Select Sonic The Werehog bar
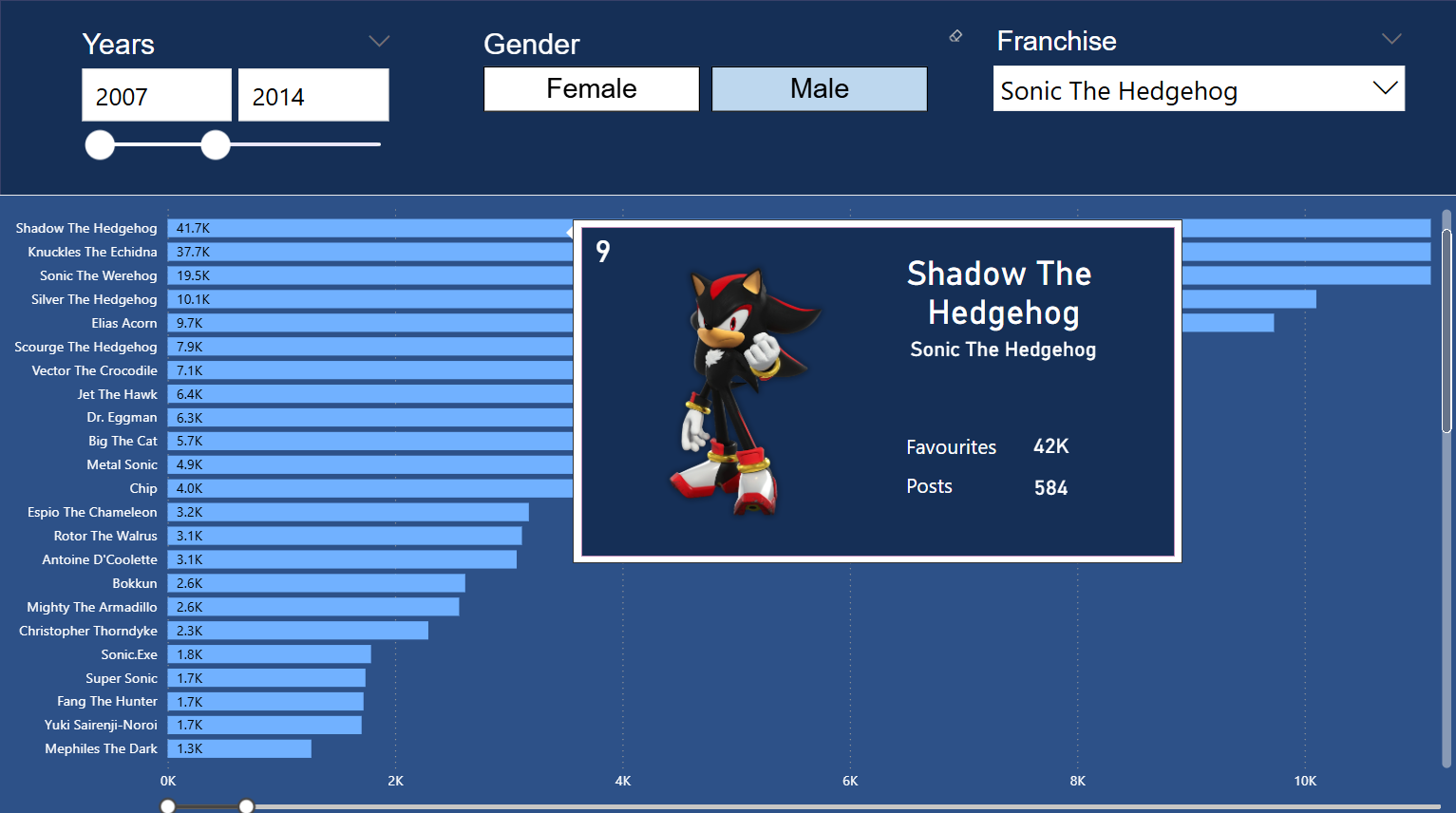The image size is (1456, 813). point(799,275)
